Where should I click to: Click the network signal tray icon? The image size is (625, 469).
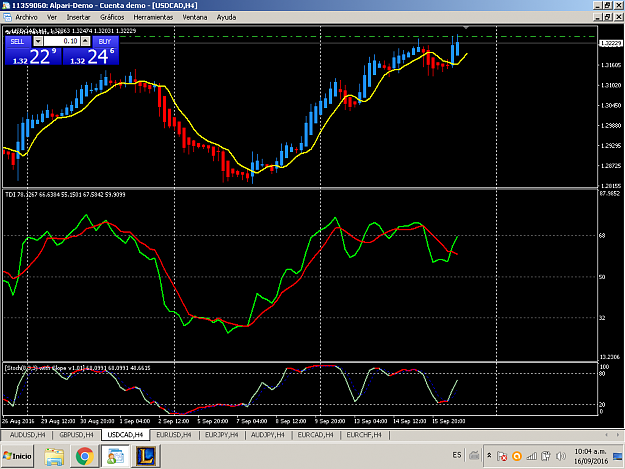(532, 456)
